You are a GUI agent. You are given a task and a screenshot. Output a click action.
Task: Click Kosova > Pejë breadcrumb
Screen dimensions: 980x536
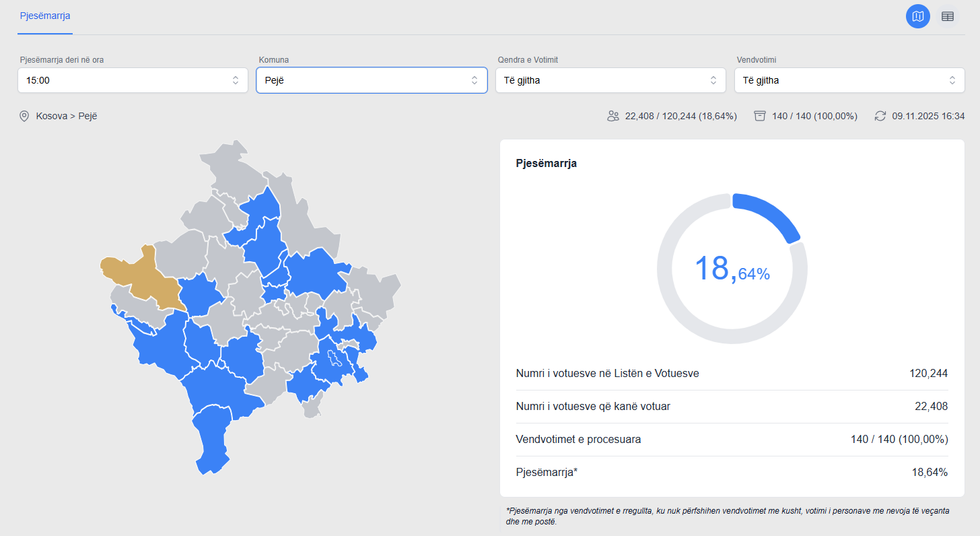pyautogui.click(x=66, y=116)
